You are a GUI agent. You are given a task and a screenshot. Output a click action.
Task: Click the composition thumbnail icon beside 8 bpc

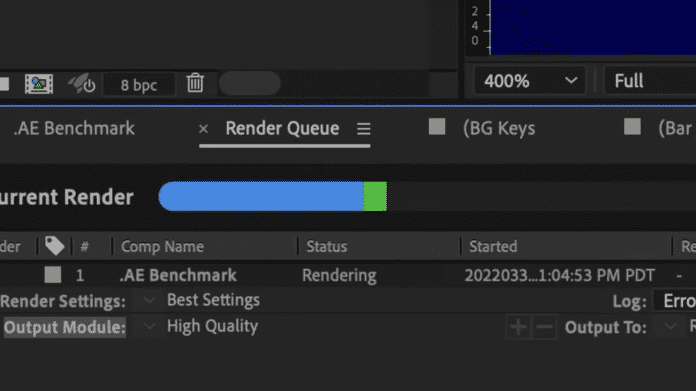click(x=39, y=84)
